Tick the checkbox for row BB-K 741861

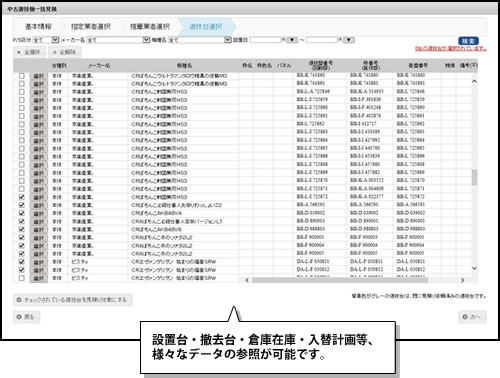(22, 84)
